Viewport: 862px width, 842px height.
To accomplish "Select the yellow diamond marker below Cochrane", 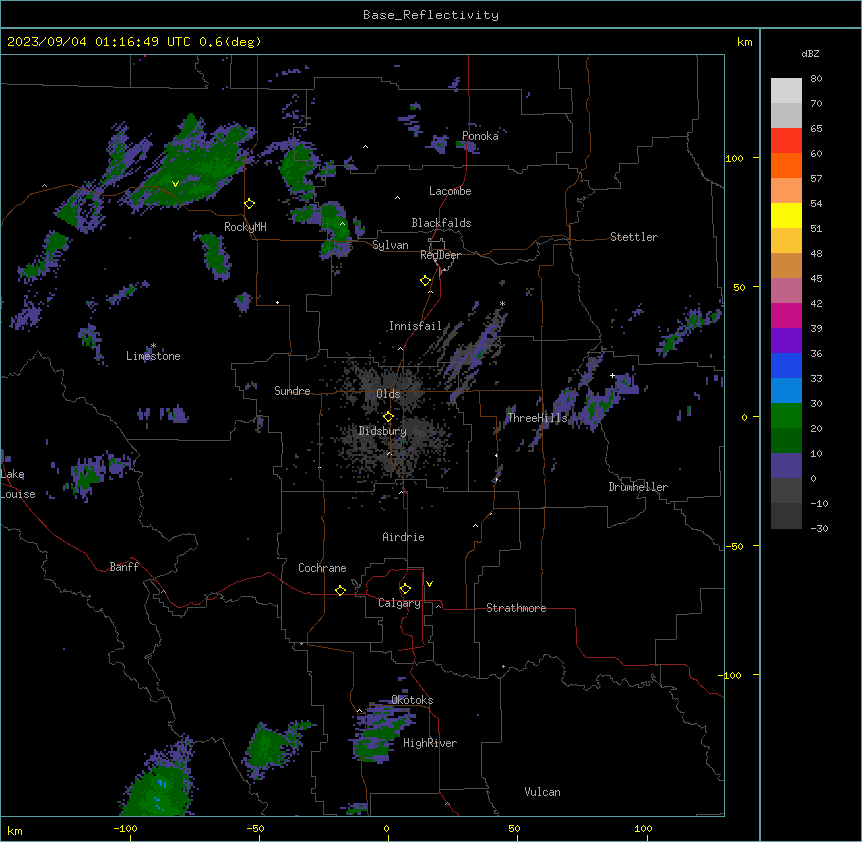I will pos(340,590).
